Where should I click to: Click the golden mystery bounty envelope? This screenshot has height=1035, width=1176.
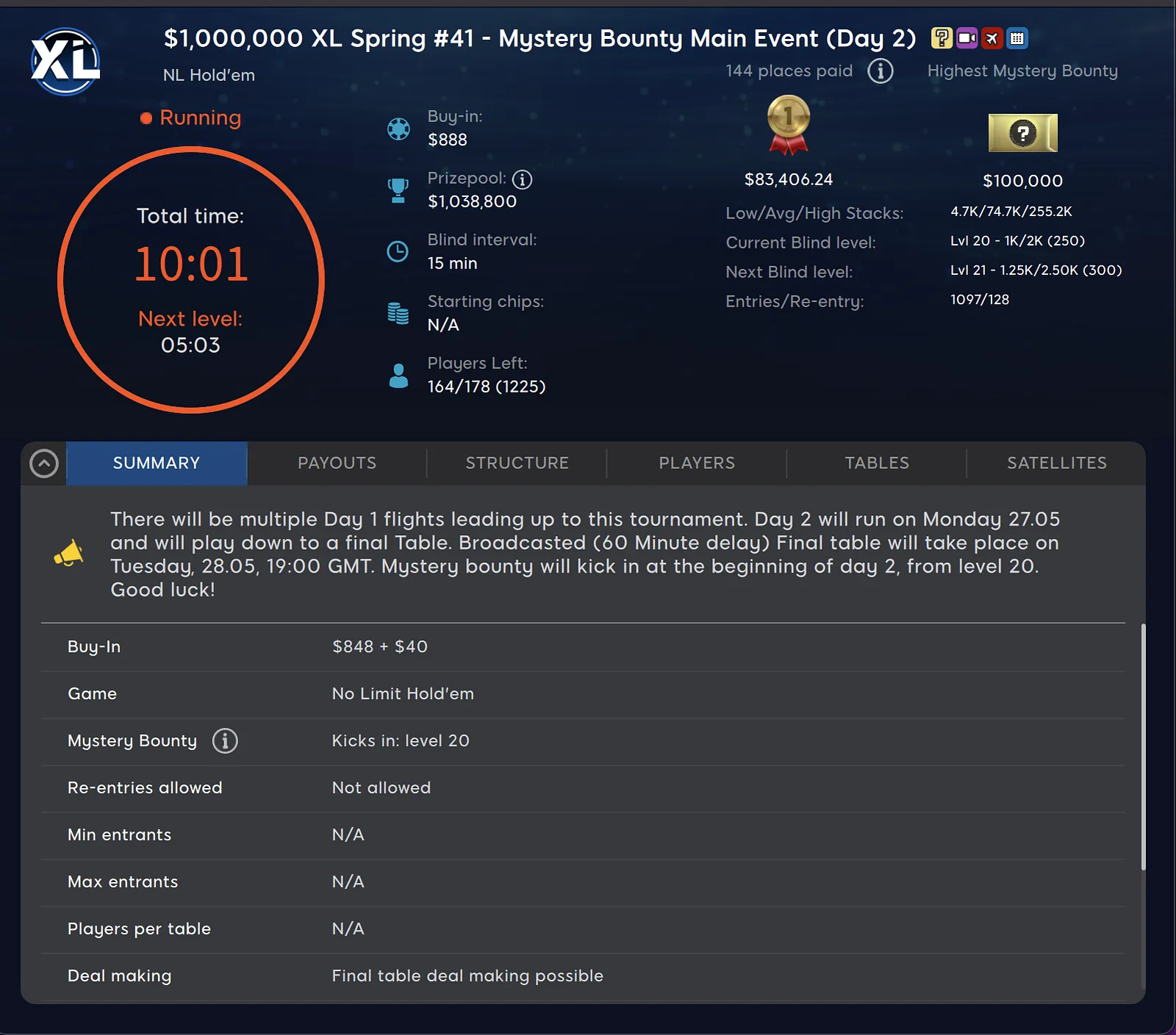tap(1022, 133)
